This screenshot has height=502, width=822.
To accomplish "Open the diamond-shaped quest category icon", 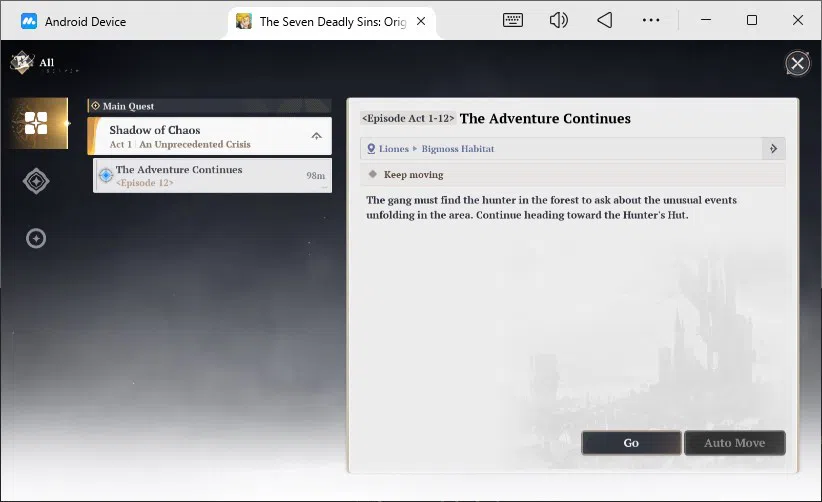I will click(x=36, y=181).
